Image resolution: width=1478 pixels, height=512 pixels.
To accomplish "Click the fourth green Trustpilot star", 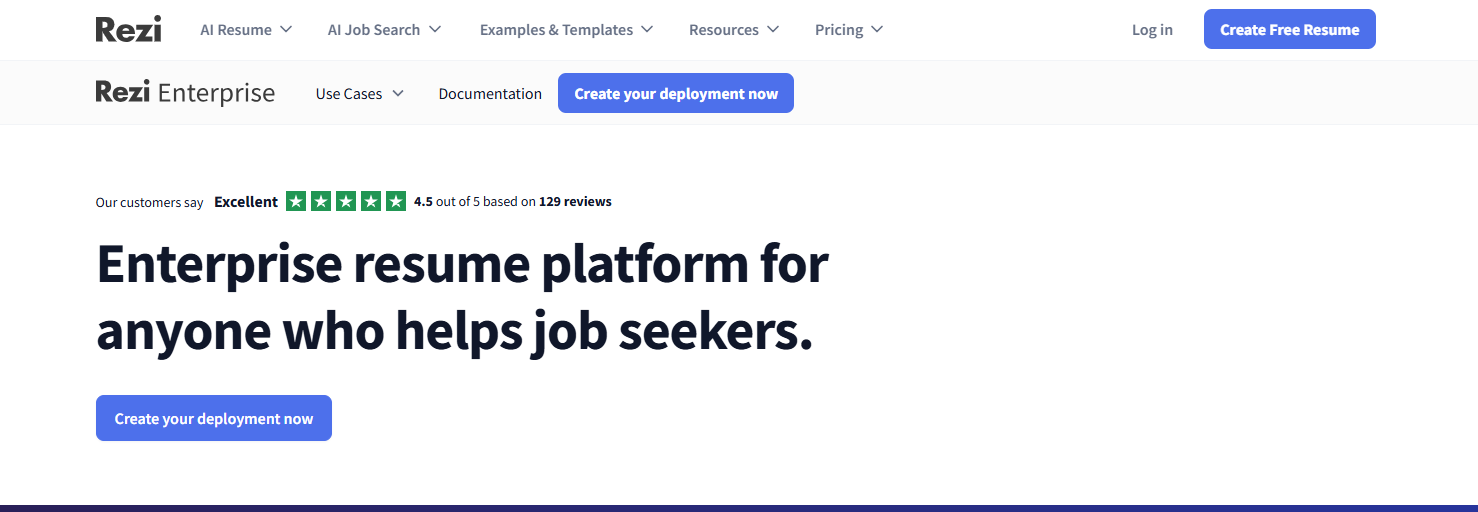I will point(371,201).
